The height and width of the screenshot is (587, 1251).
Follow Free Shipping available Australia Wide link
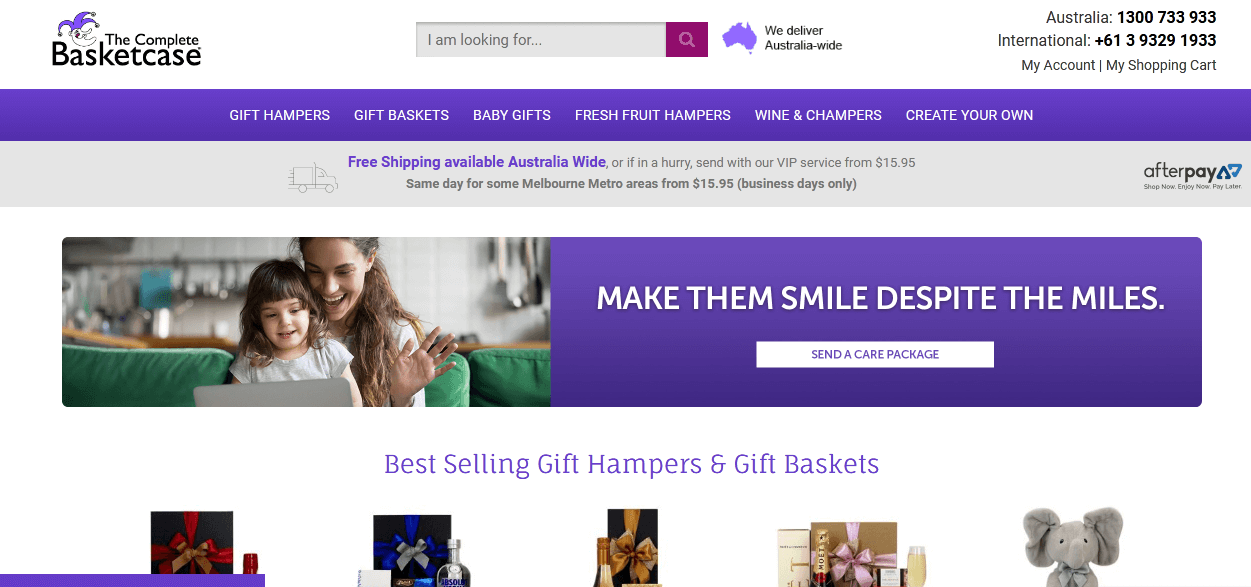[477, 162]
